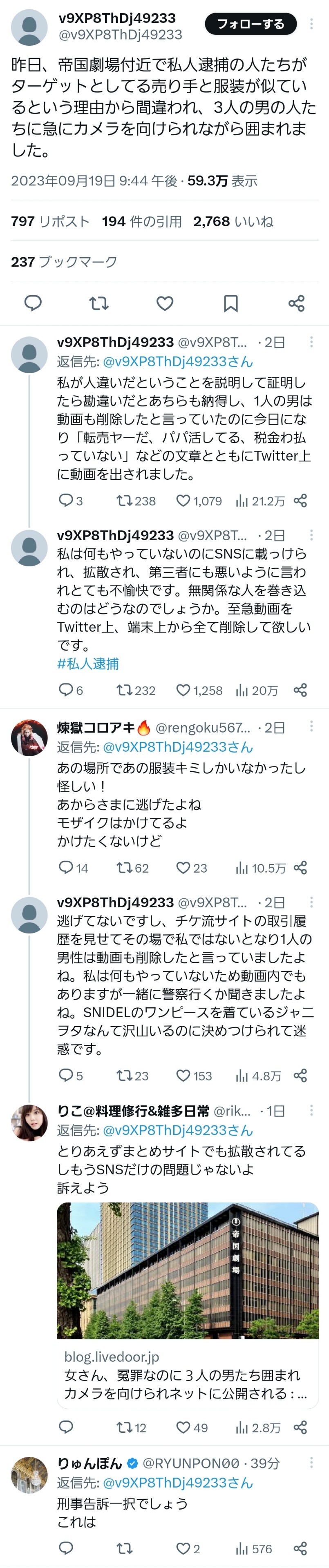Open 煉獄コロアキ's profile avatar

pyautogui.click(x=29, y=737)
